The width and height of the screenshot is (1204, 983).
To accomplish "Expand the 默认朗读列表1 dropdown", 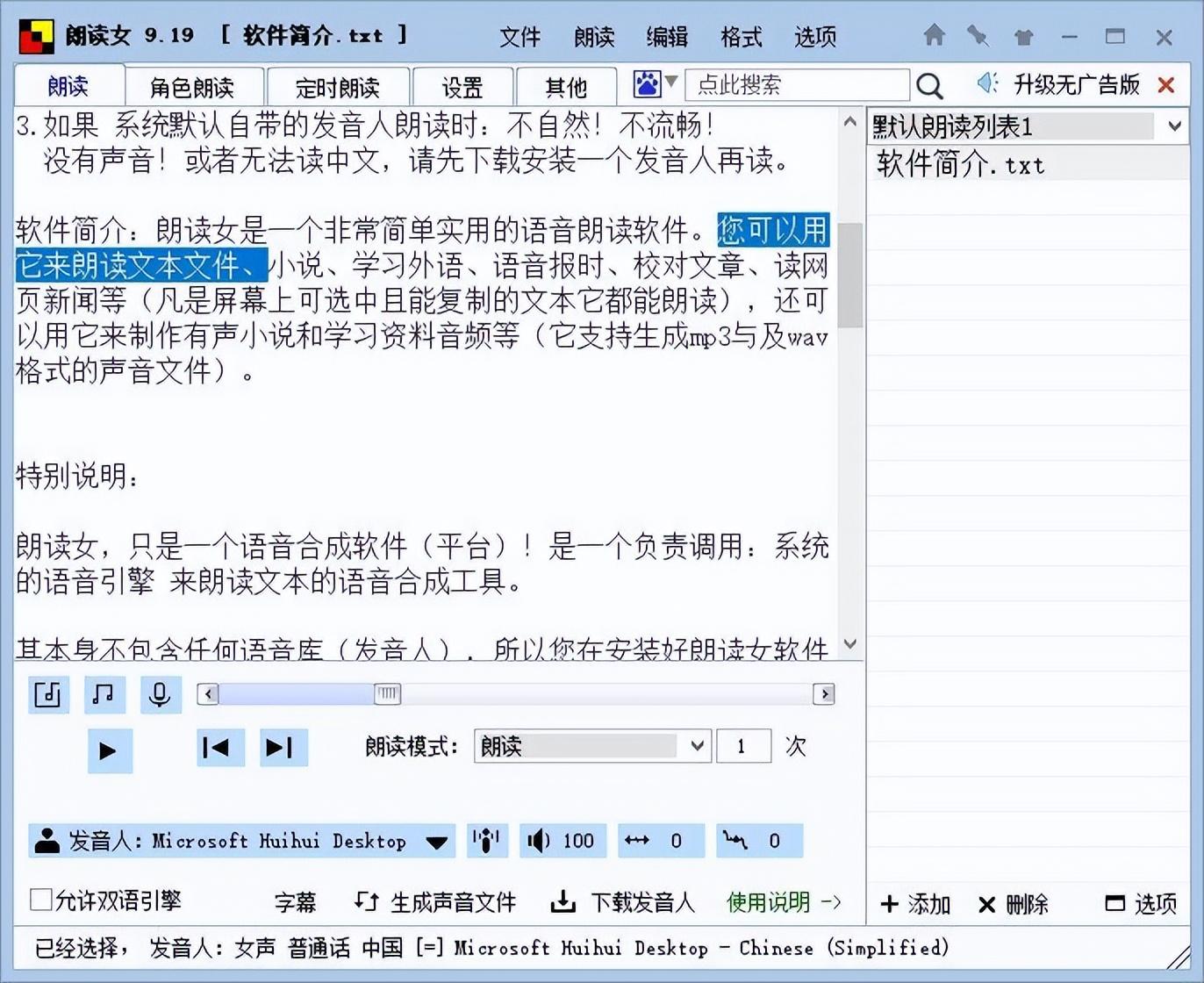I will coord(1174,126).
